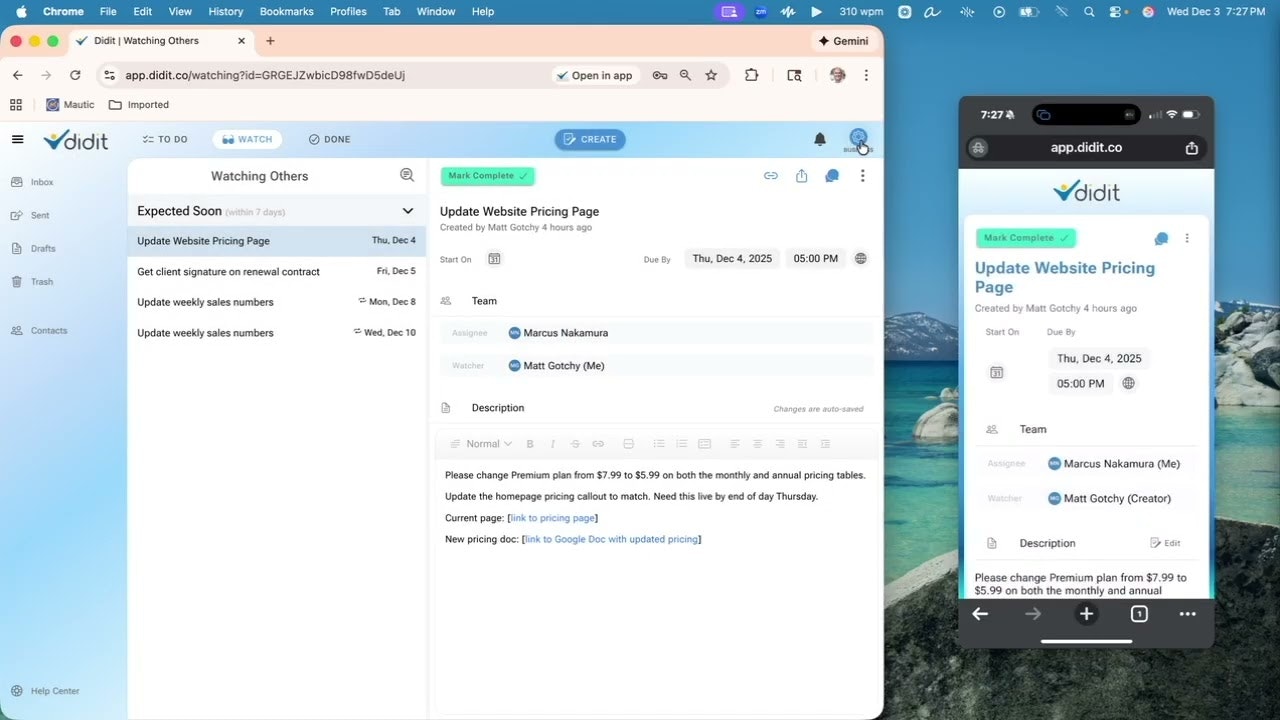Open the notifications bell

(x=820, y=139)
